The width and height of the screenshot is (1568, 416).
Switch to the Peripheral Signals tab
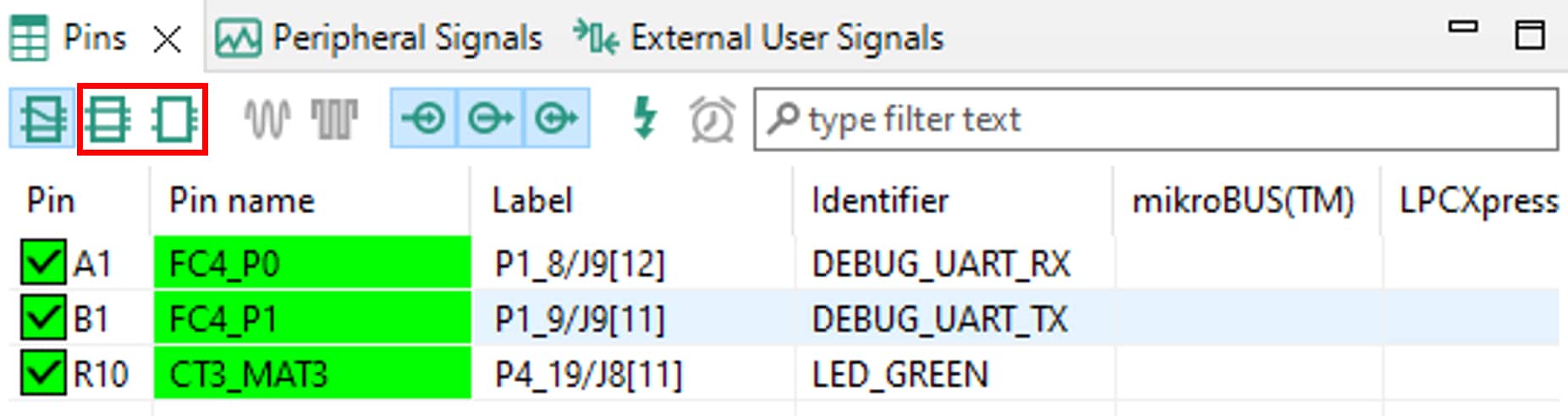click(x=379, y=38)
